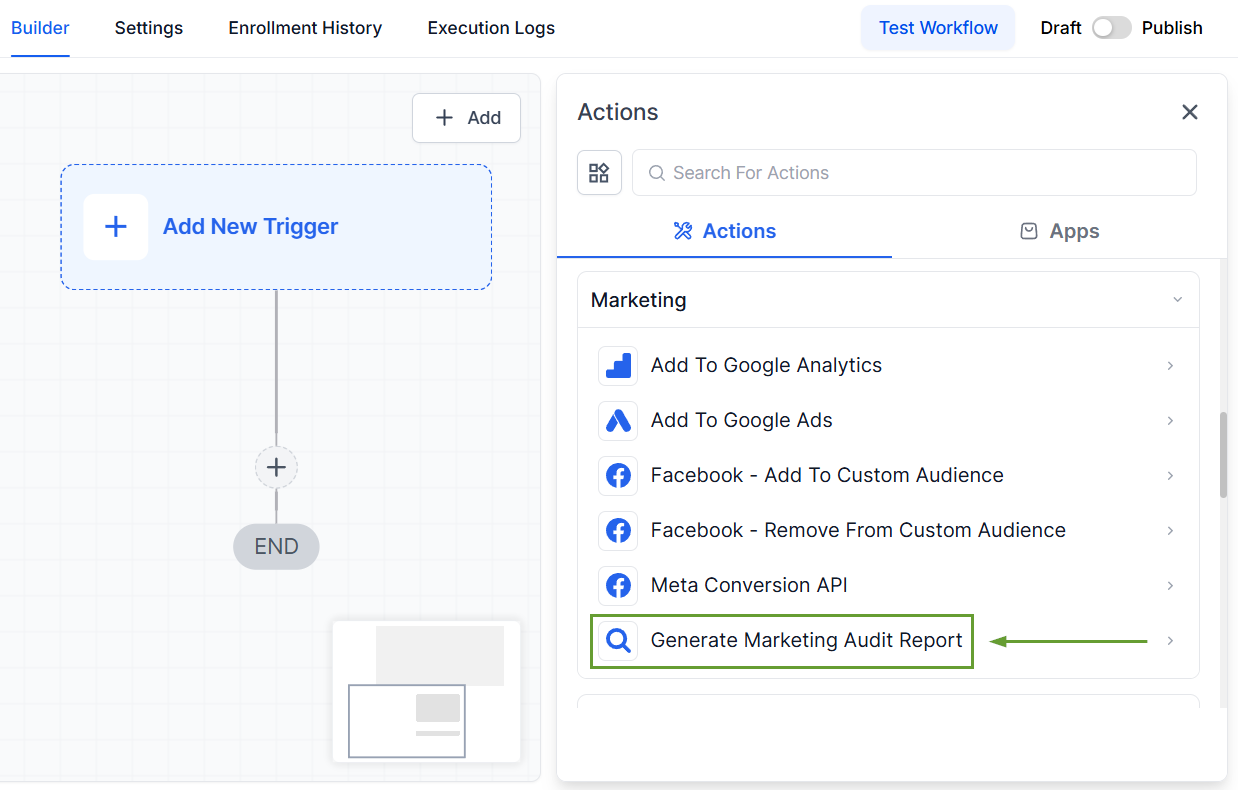Click the Actions panel scrollbar
Image resolution: width=1238 pixels, height=790 pixels.
(1223, 455)
